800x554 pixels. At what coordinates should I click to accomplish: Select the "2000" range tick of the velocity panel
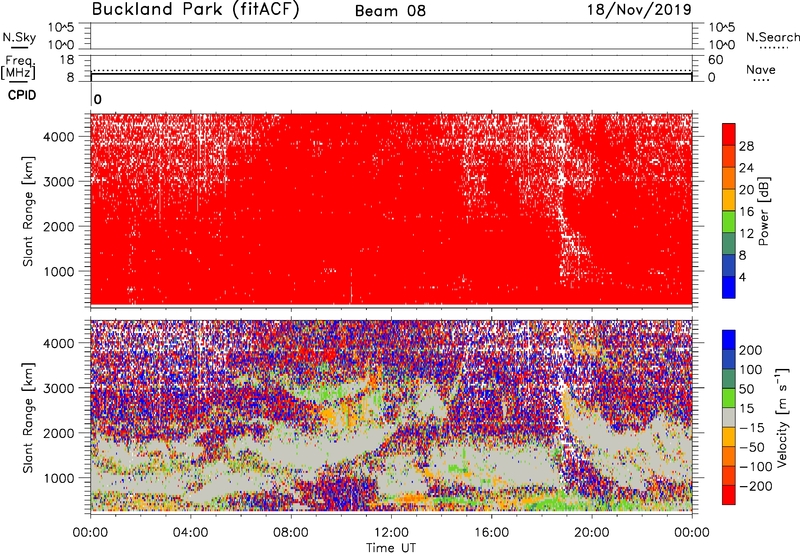click(x=59, y=433)
